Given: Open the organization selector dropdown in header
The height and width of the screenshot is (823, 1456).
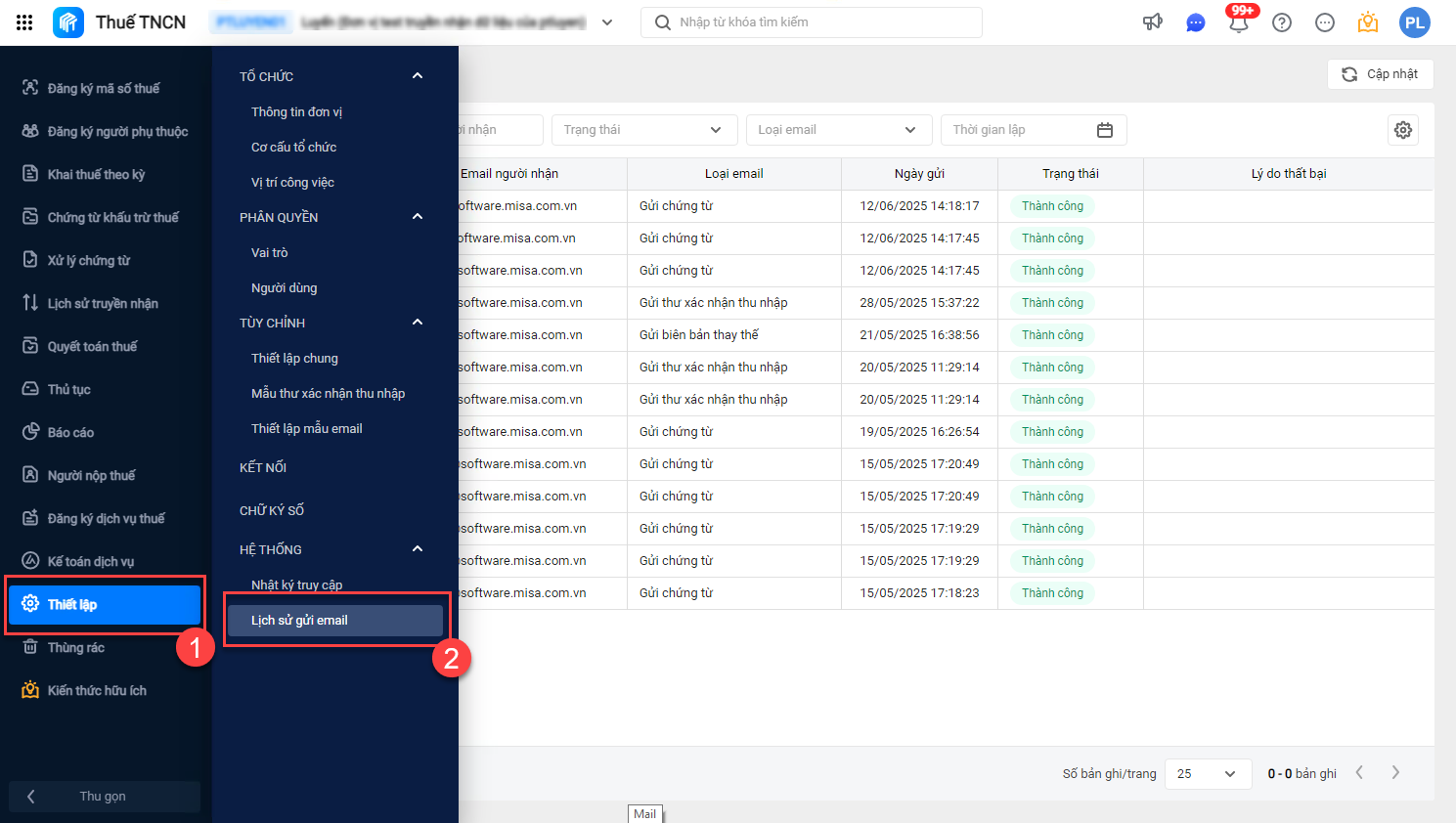Looking at the screenshot, I should tap(607, 22).
